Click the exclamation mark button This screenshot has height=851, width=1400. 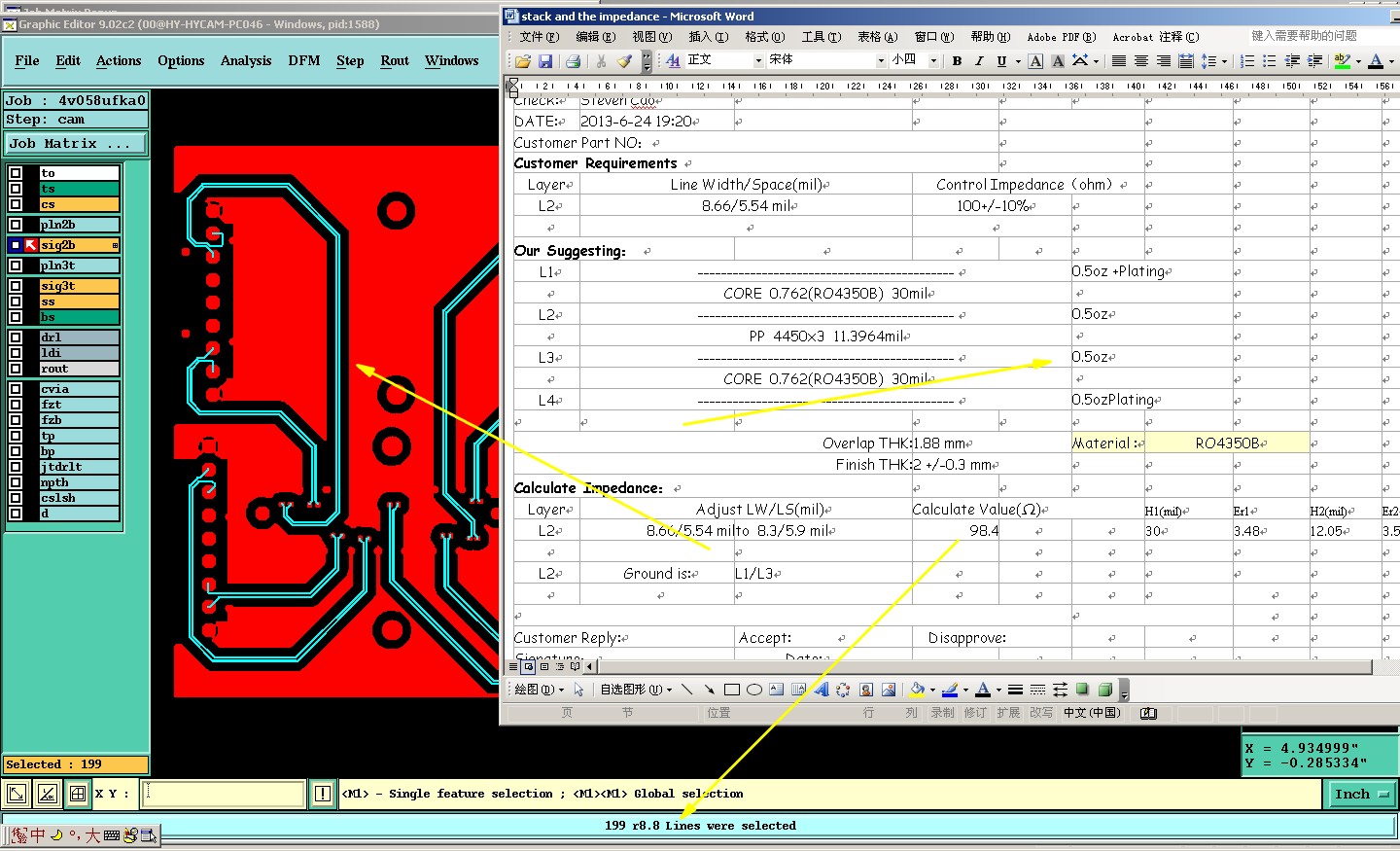tap(323, 794)
